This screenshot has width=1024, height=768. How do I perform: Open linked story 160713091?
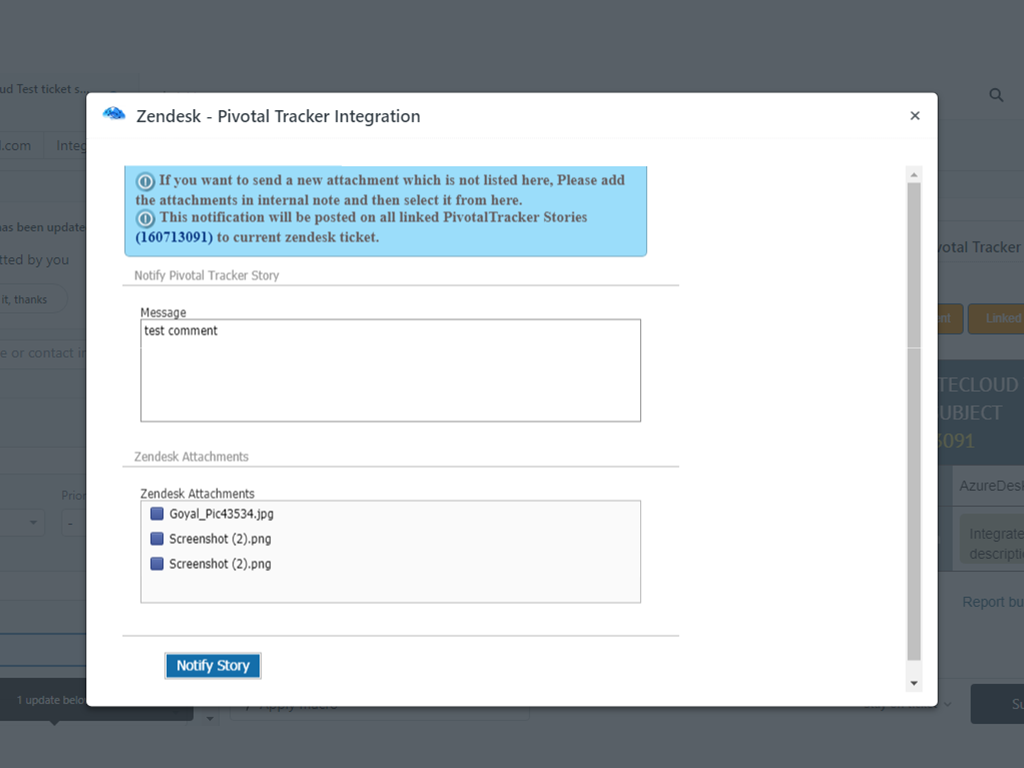(174, 238)
